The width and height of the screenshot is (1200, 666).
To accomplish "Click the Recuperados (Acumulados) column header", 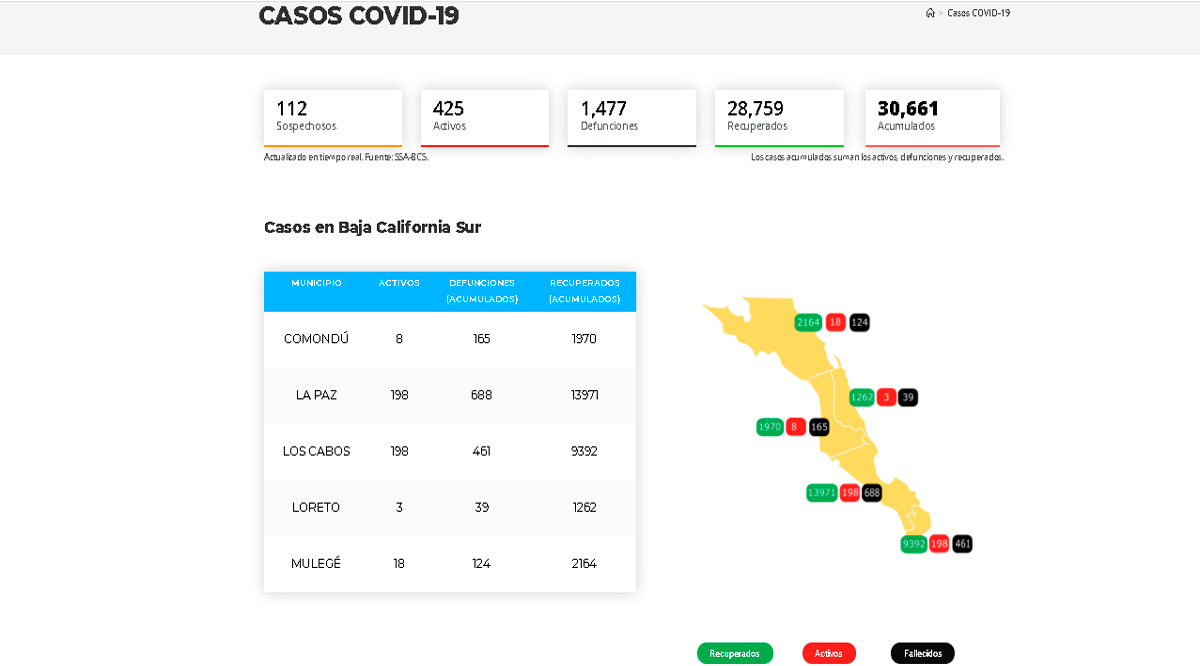I will click(x=584, y=291).
